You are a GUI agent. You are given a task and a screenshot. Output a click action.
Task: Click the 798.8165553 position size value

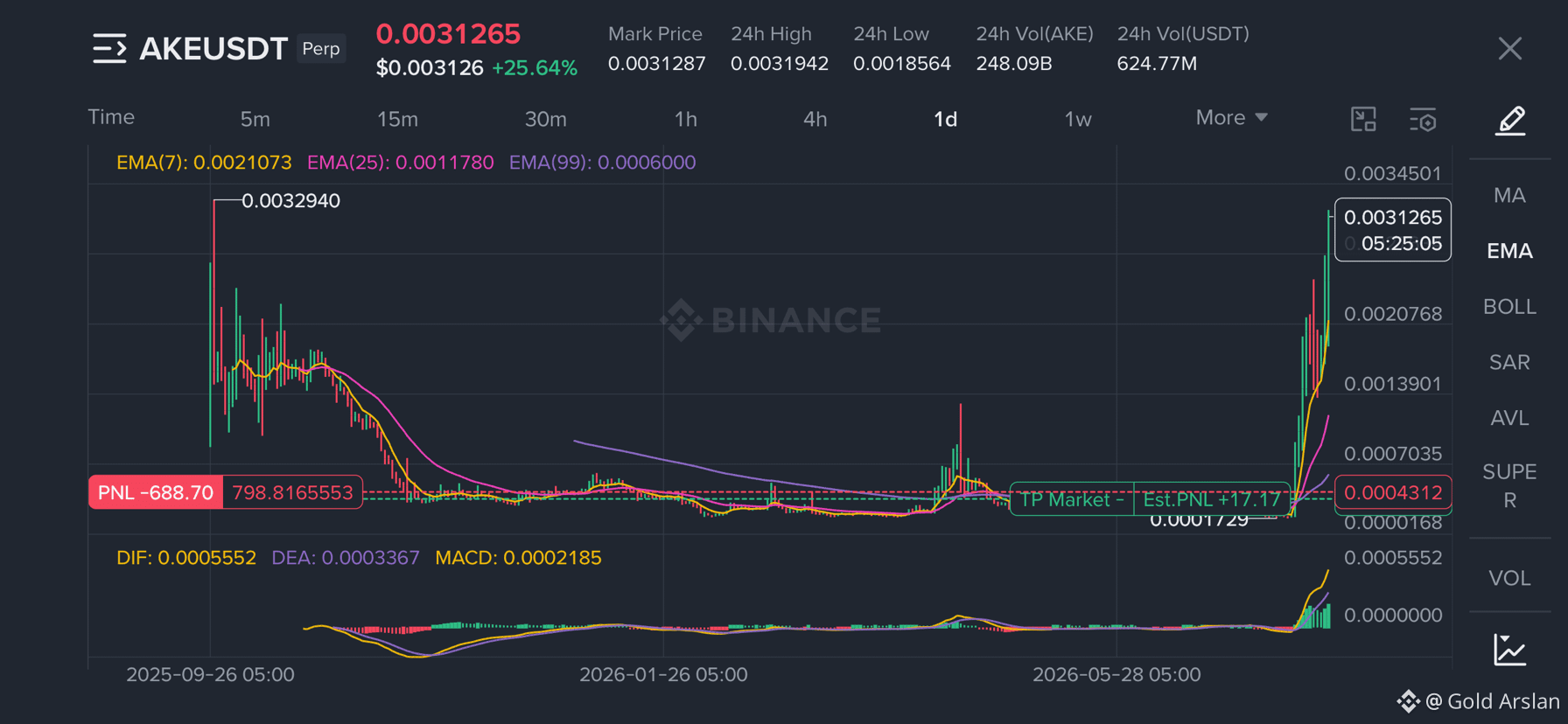pyautogui.click(x=292, y=492)
